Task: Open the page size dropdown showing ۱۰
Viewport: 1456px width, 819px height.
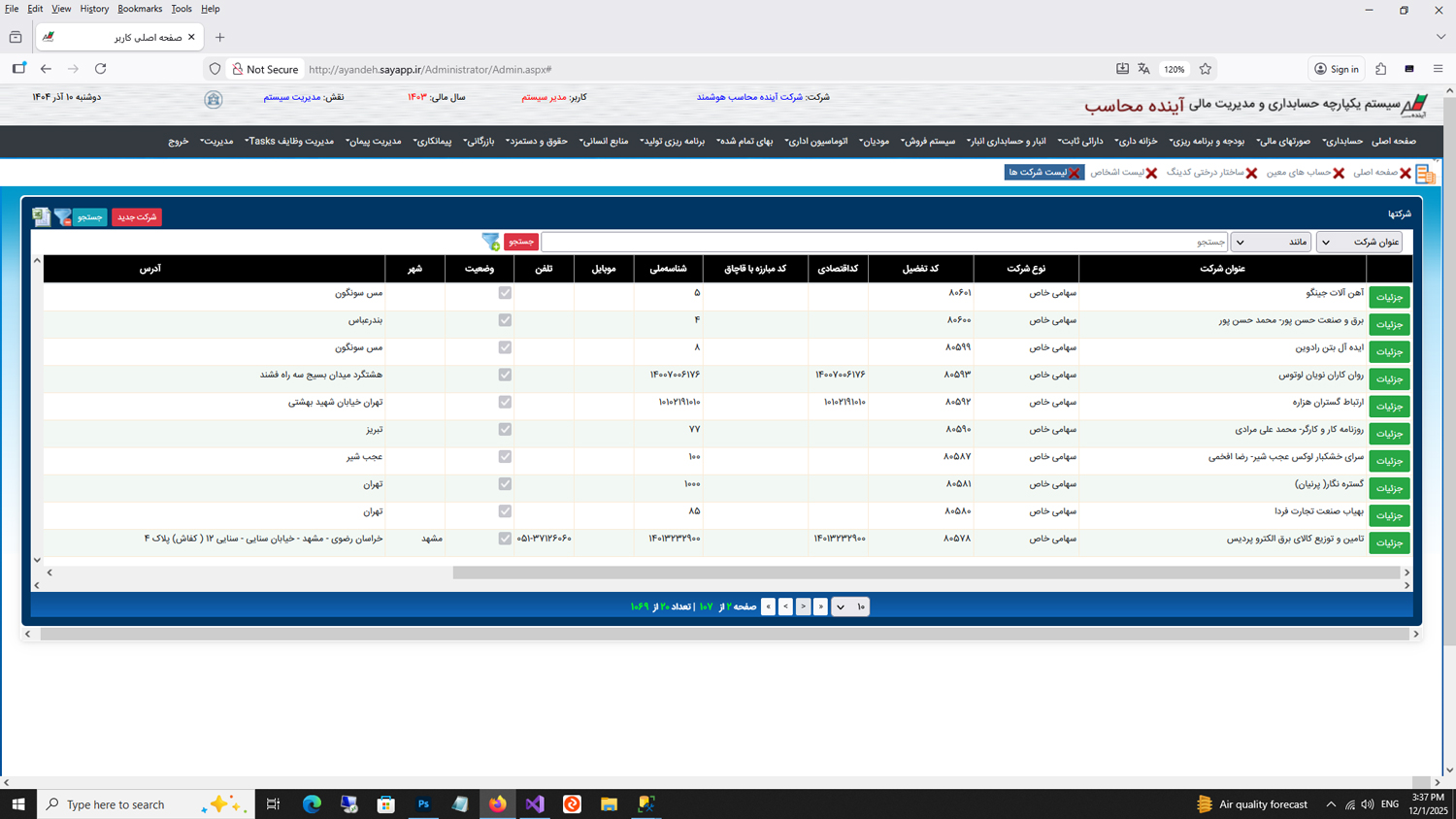Action: 850,606
